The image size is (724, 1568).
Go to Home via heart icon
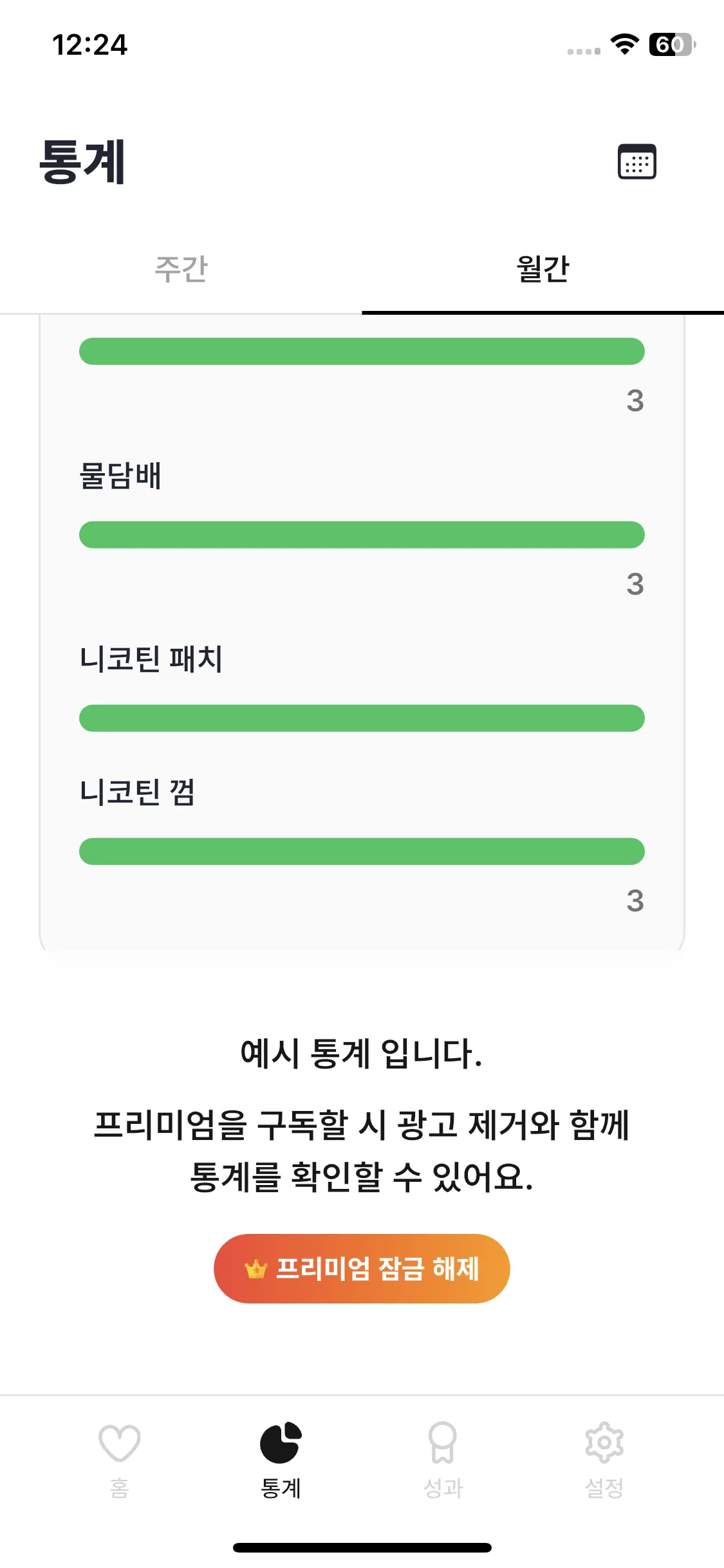coord(120,1444)
